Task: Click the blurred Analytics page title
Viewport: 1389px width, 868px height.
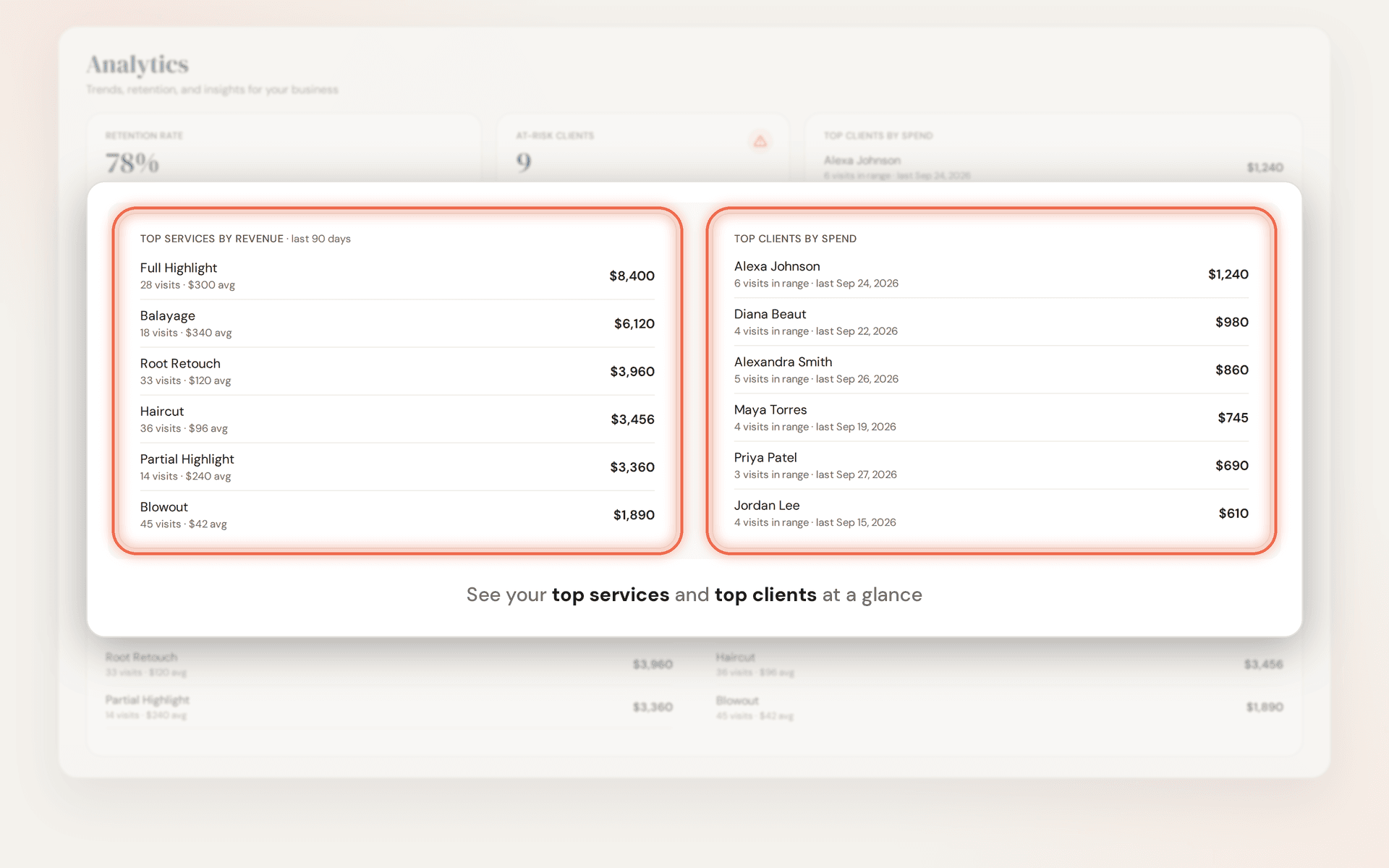Action: pos(137,64)
